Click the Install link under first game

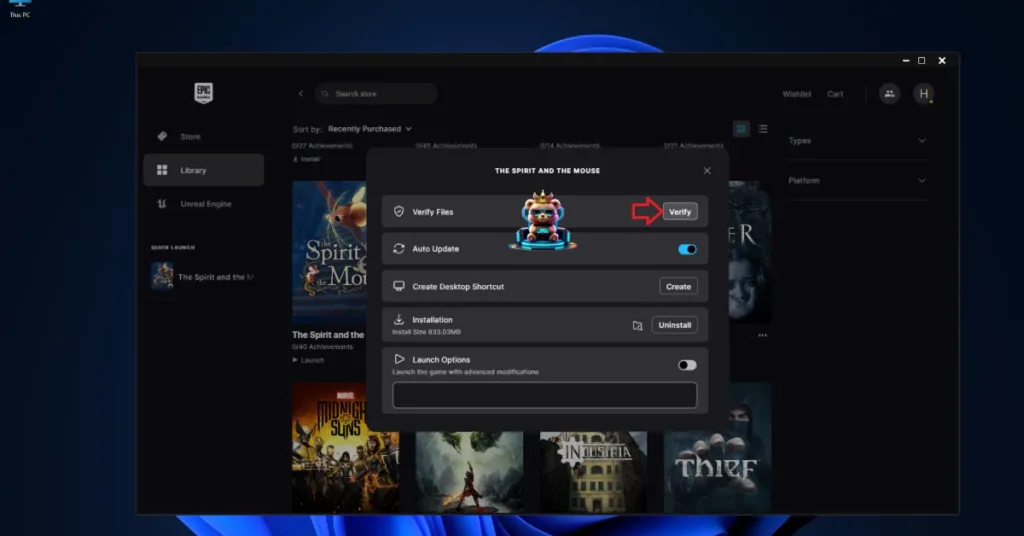306,159
